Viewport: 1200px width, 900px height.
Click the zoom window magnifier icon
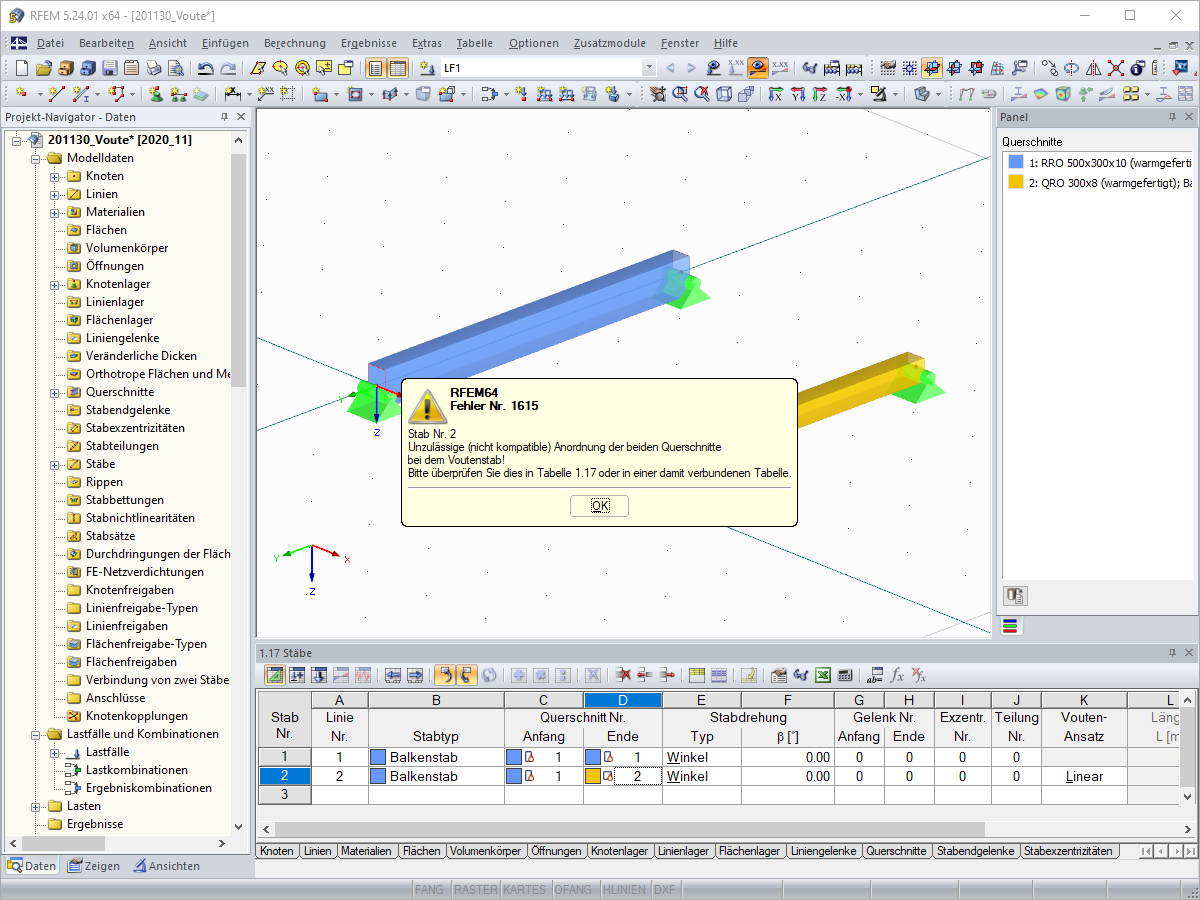680,93
